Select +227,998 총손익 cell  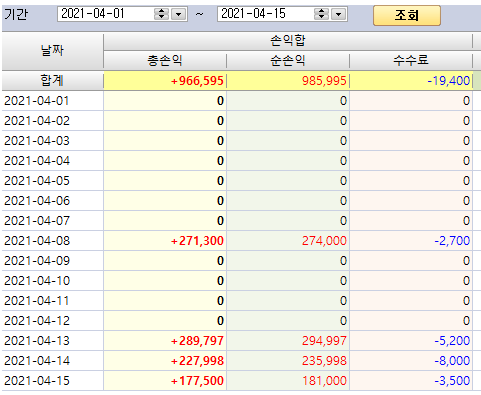(165, 361)
